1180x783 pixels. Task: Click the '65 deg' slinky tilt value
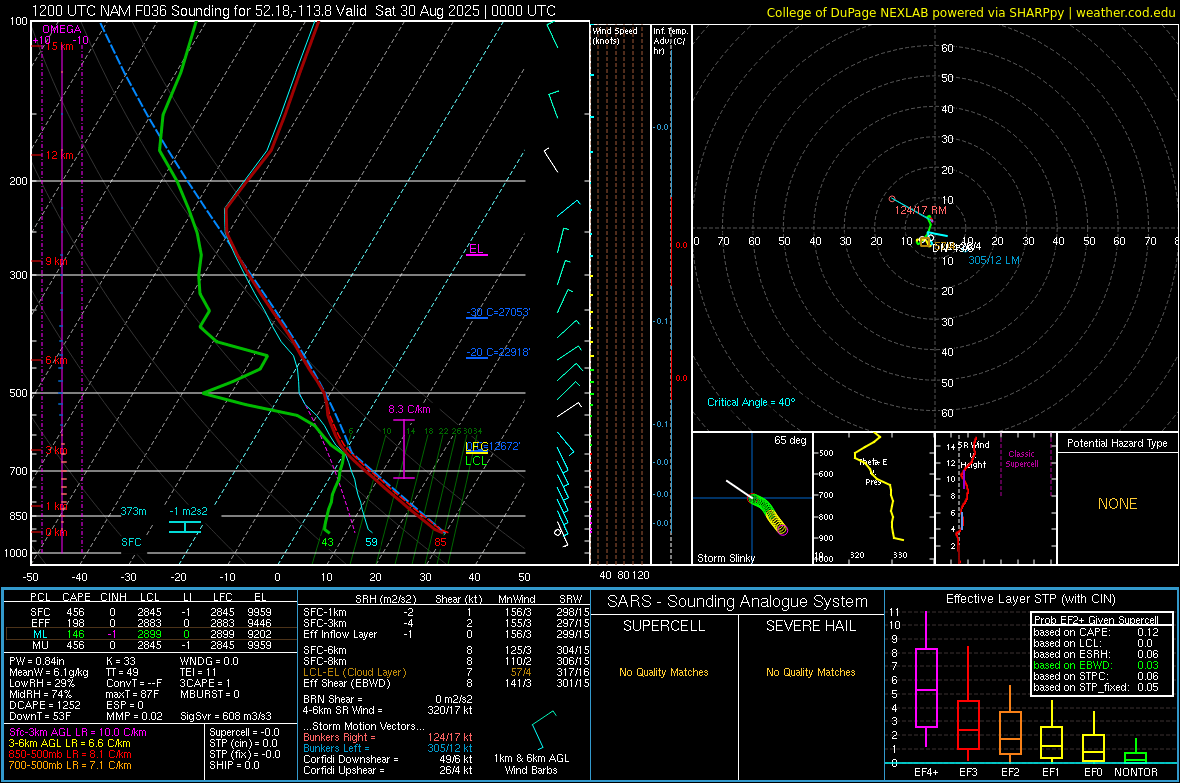[790, 440]
